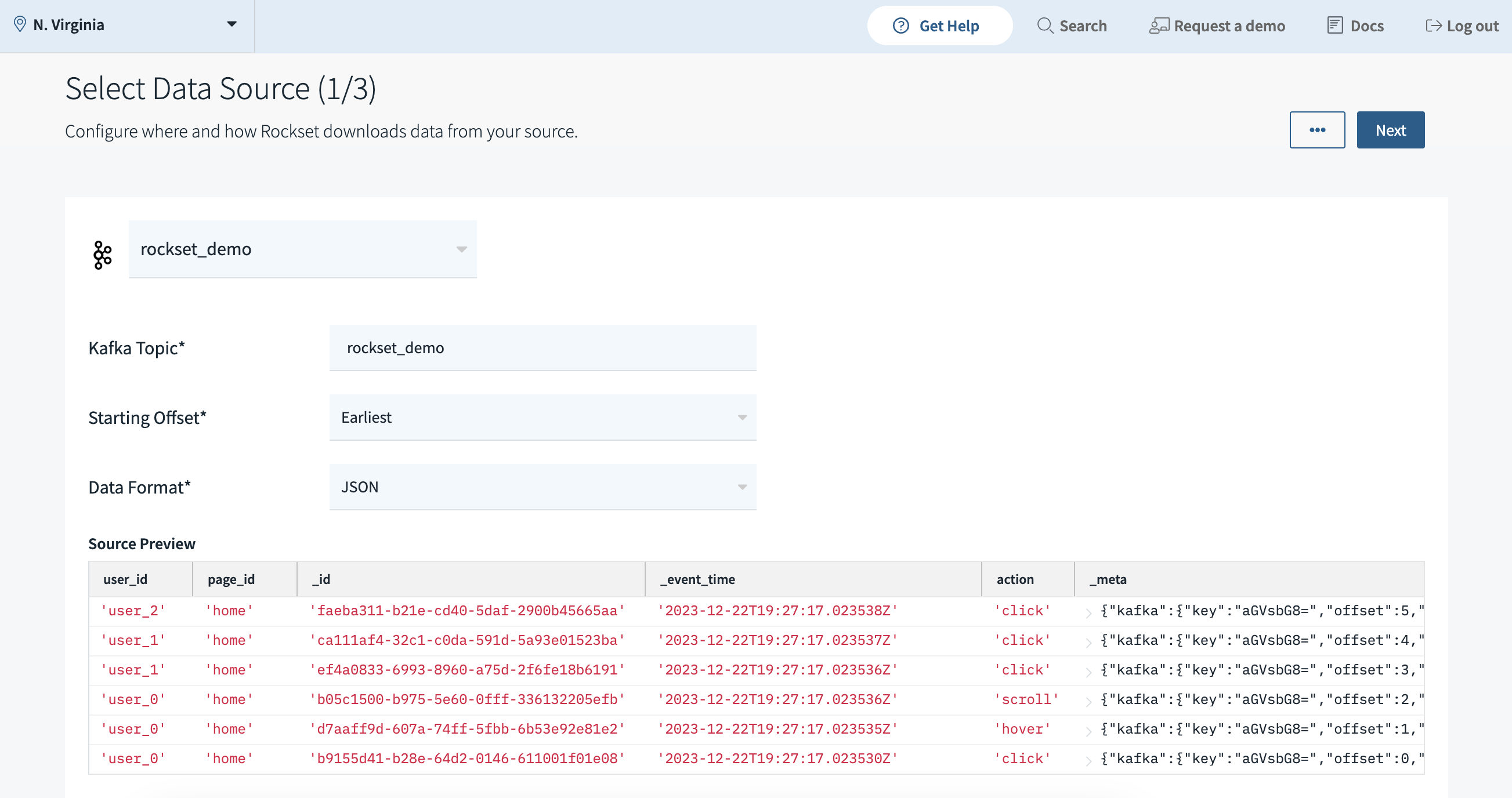This screenshot has height=798, width=1512.
Task: Click the Next button
Action: point(1390,130)
